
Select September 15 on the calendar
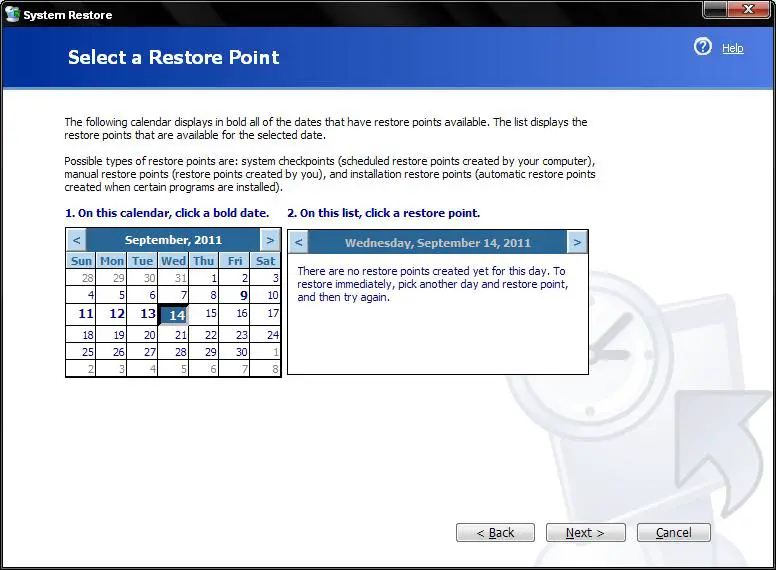click(204, 314)
